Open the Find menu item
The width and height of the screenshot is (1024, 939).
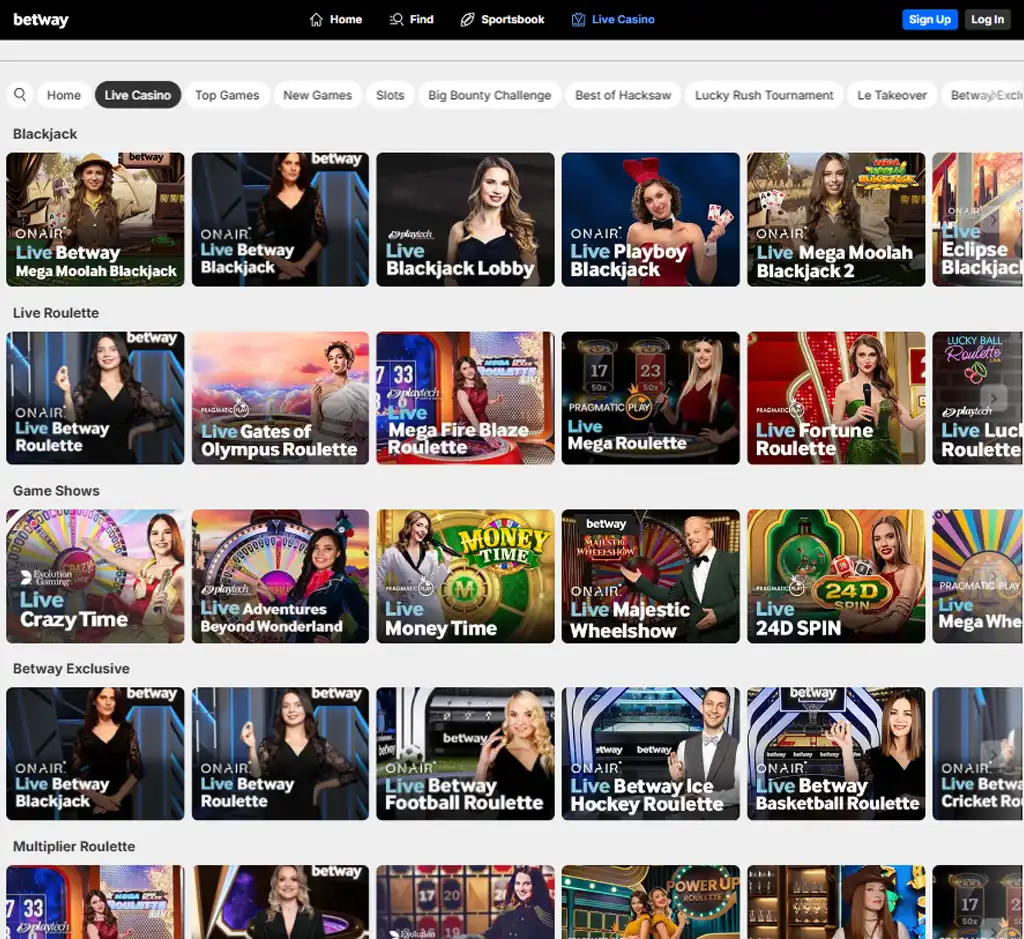411,20
